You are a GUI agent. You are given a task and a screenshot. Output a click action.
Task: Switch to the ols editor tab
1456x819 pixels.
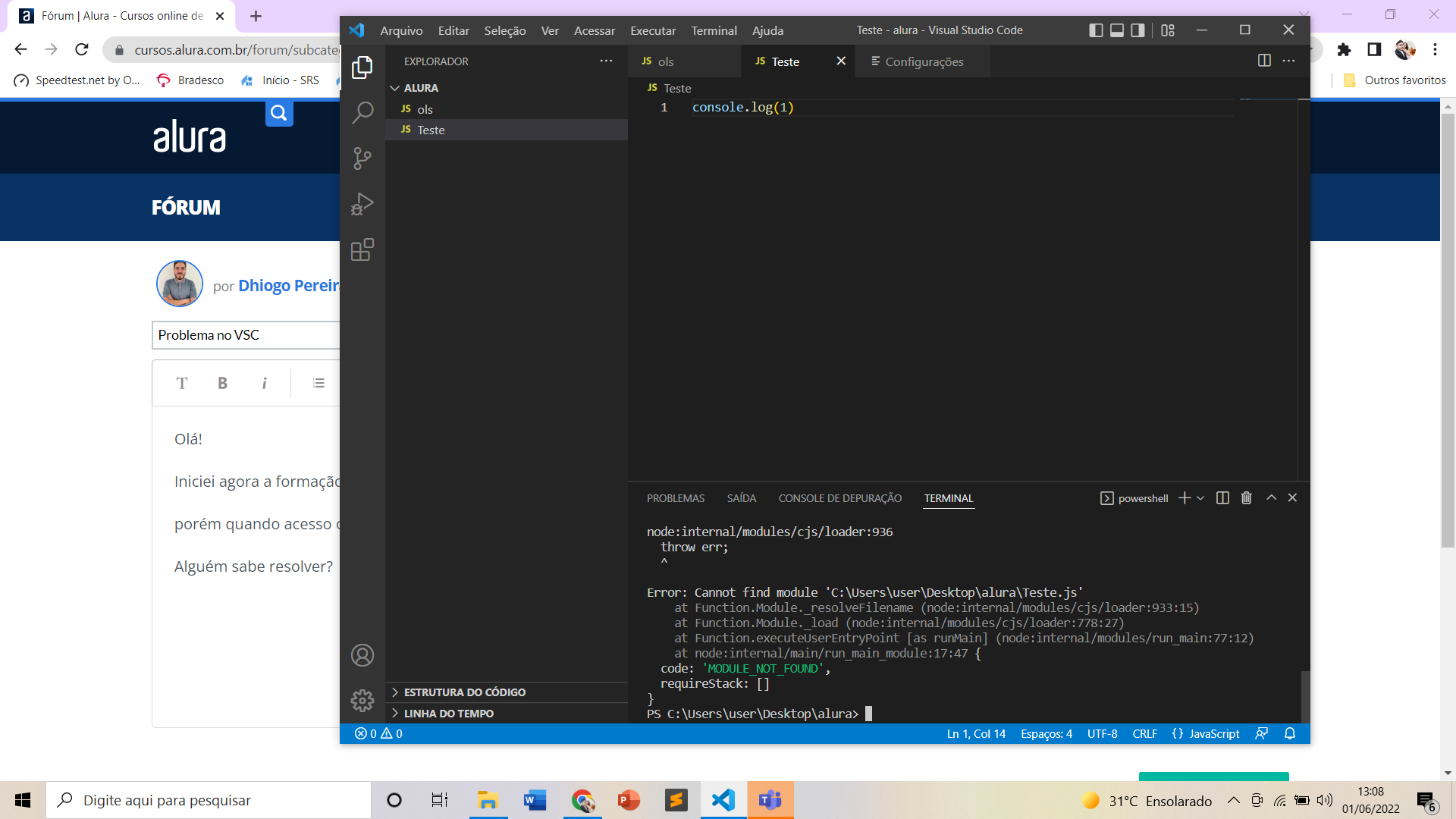point(685,61)
